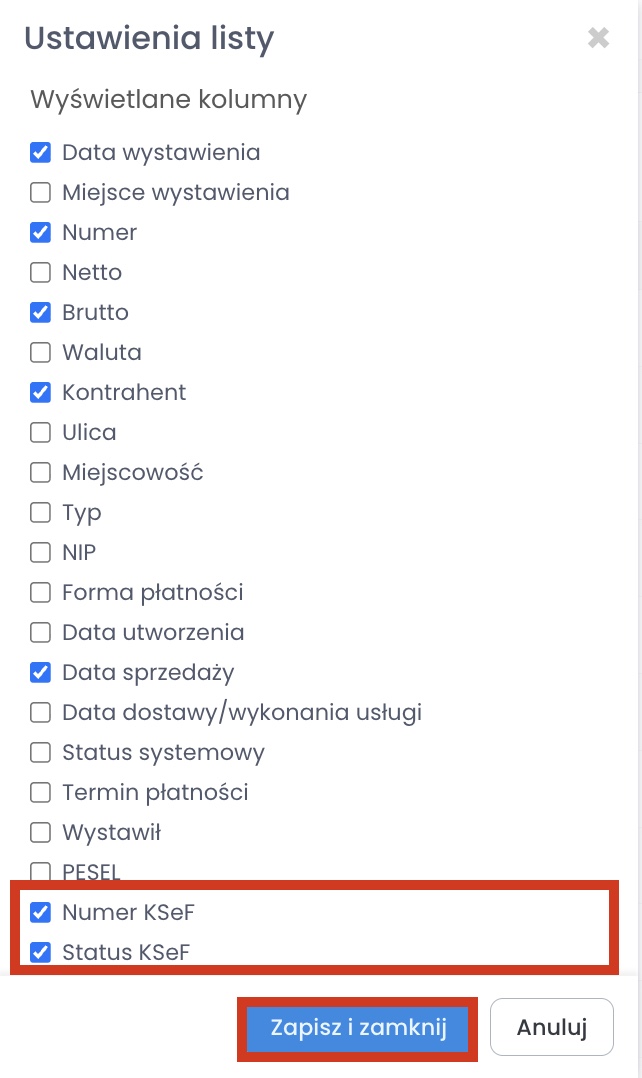
Task: Check the Ulica column option
Action: pyautogui.click(x=41, y=433)
